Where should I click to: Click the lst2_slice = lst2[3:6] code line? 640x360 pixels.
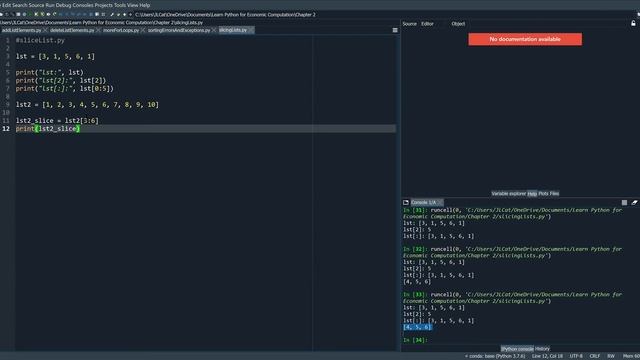click(x=57, y=120)
